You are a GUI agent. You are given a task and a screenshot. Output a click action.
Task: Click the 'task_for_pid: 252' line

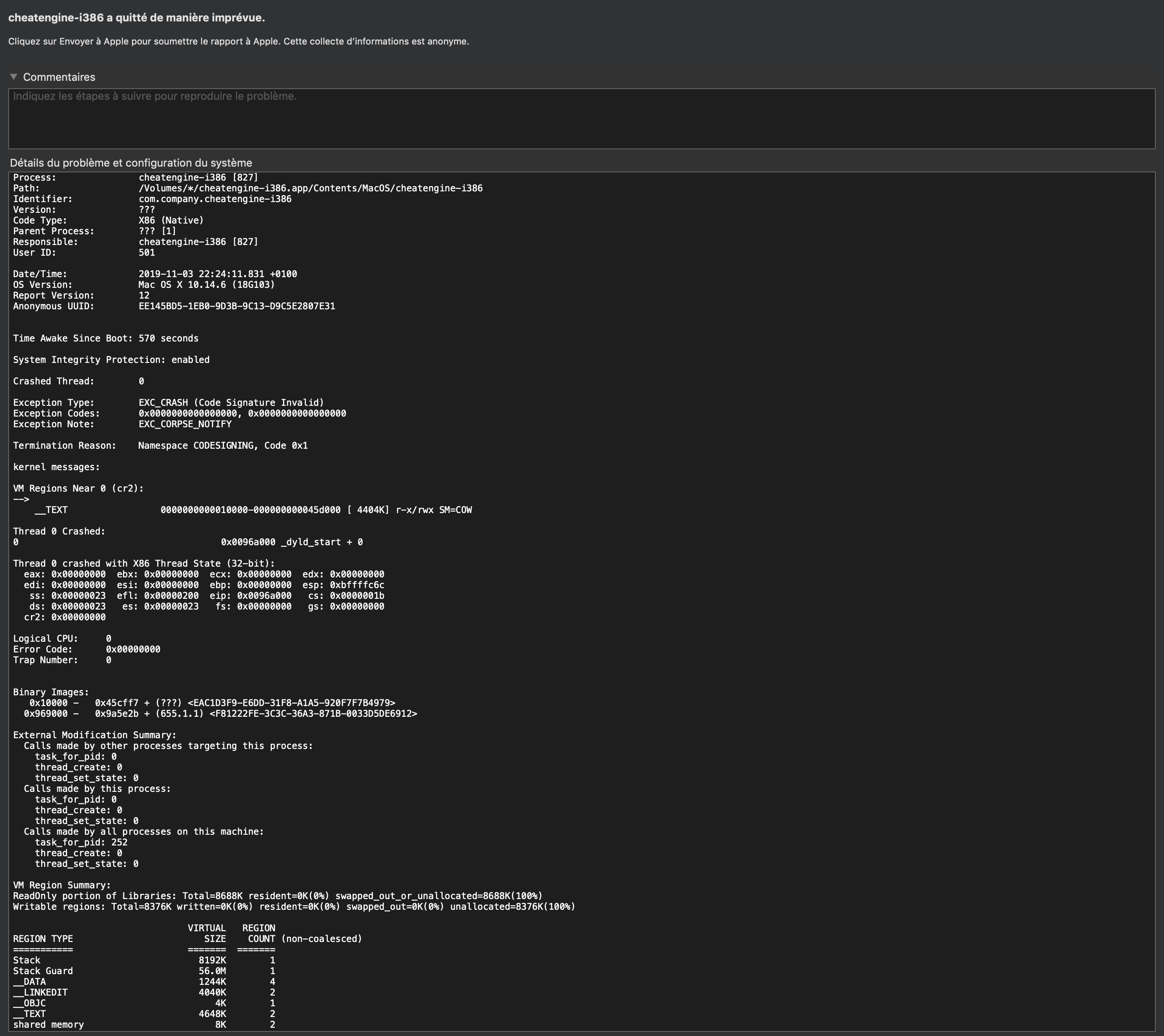click(x=81, y=843)
